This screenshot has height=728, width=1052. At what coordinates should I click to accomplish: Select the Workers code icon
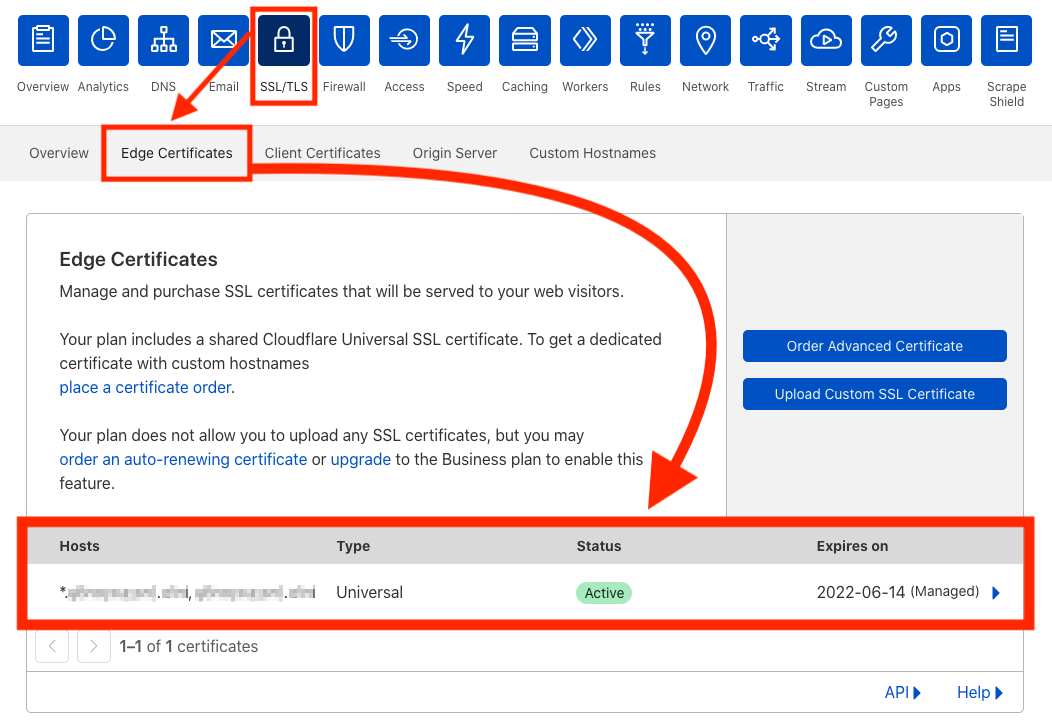(585, 40)
